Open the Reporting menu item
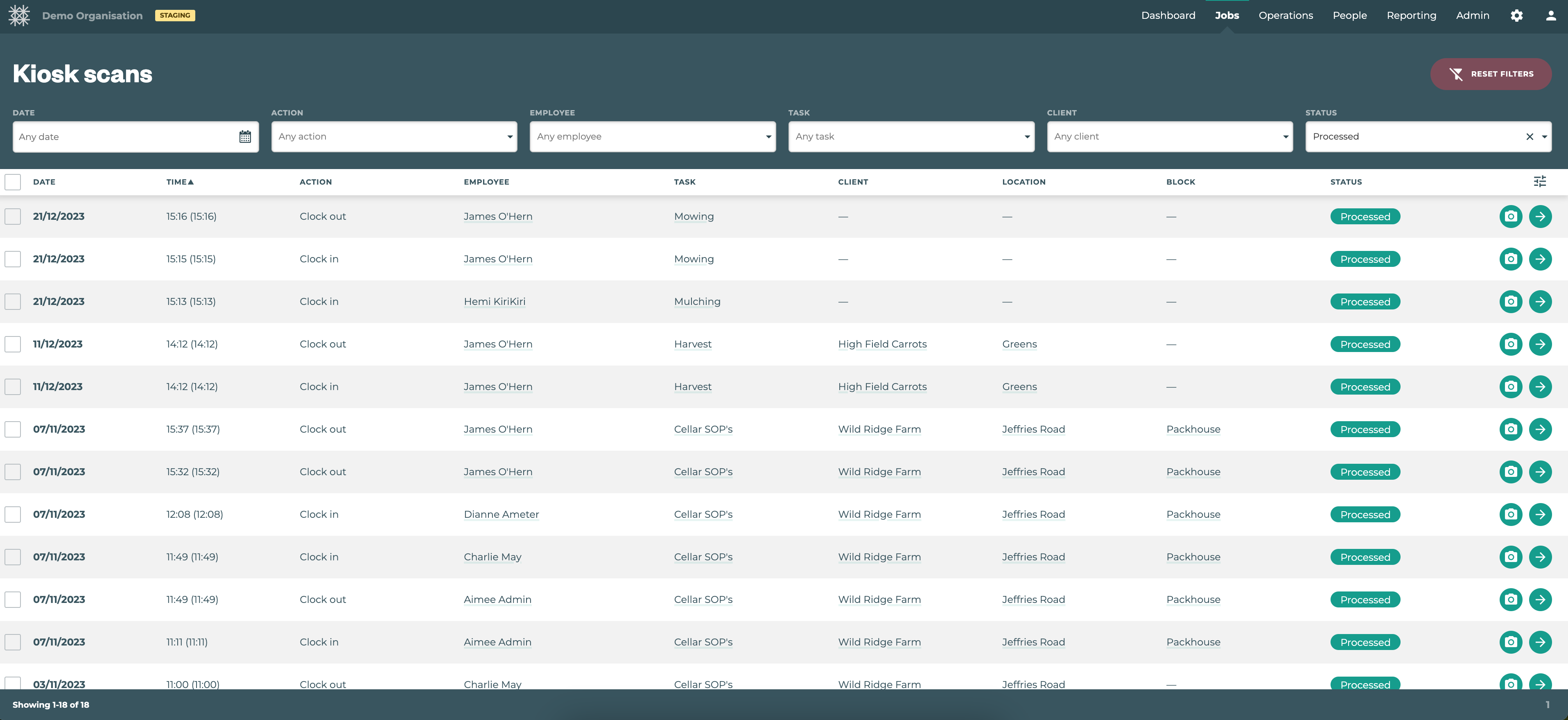This screenshot has height=720, width=1568. point(1411,16)
